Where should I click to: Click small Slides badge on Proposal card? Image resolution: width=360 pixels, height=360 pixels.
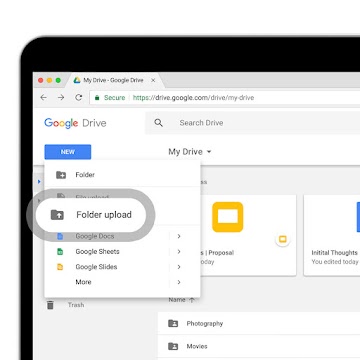pyautogui.click(x=283, y=239)
